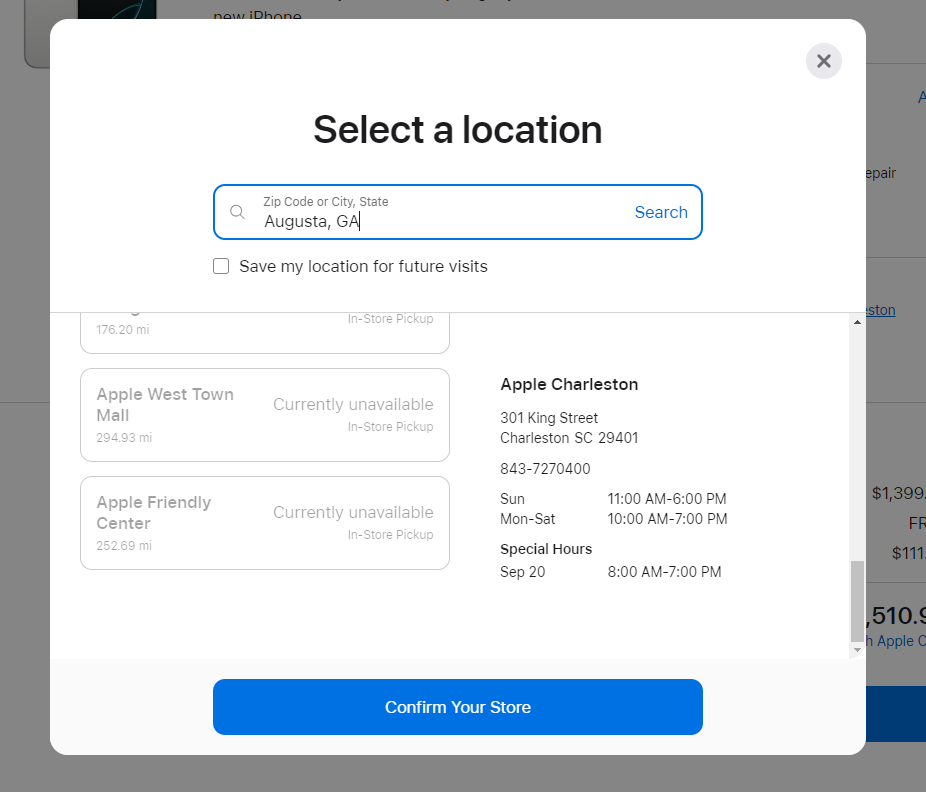Click Charleston SC 29401 address line

point(569,438)
